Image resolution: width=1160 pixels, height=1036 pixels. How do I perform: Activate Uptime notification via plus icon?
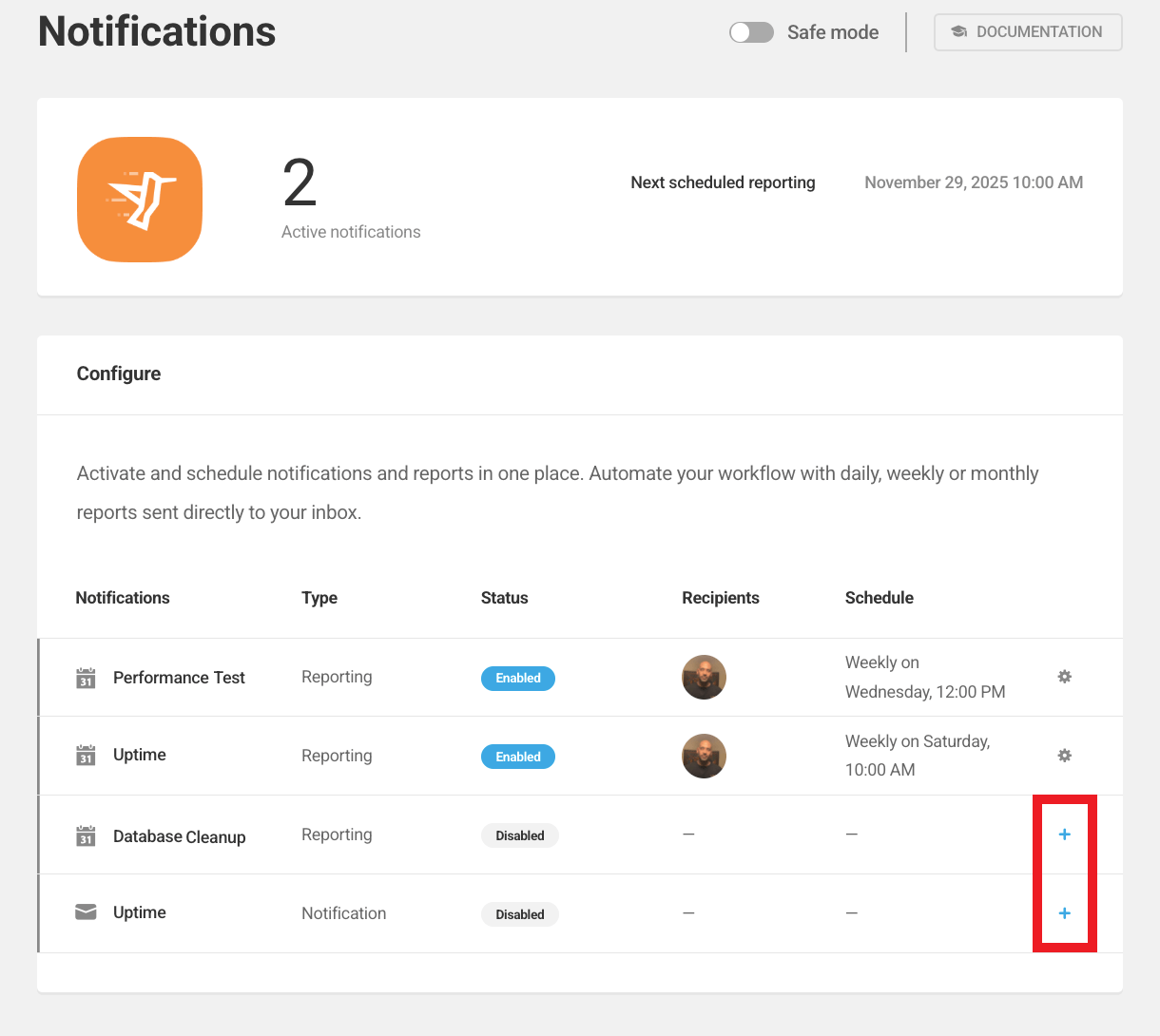click(x=1064, y=913)
